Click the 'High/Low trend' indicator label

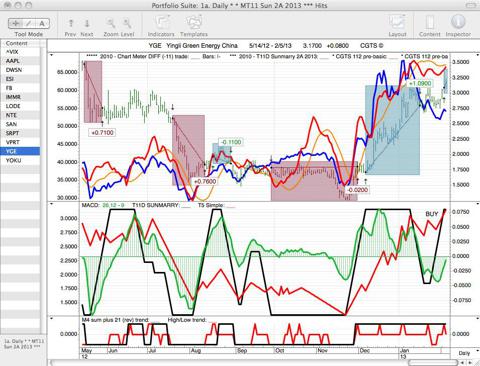(187, 320)
